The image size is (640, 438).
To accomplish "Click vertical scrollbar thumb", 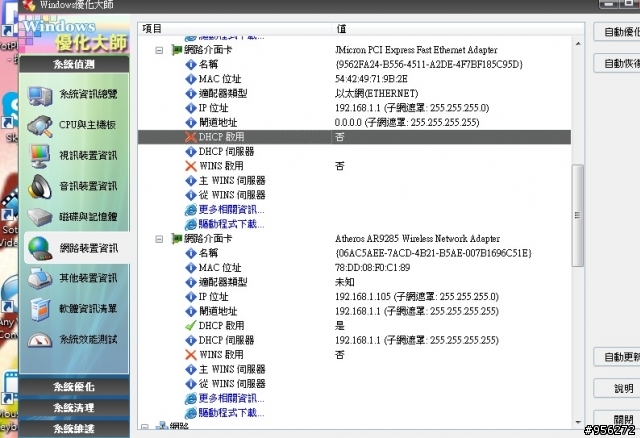I will [578, 216].
